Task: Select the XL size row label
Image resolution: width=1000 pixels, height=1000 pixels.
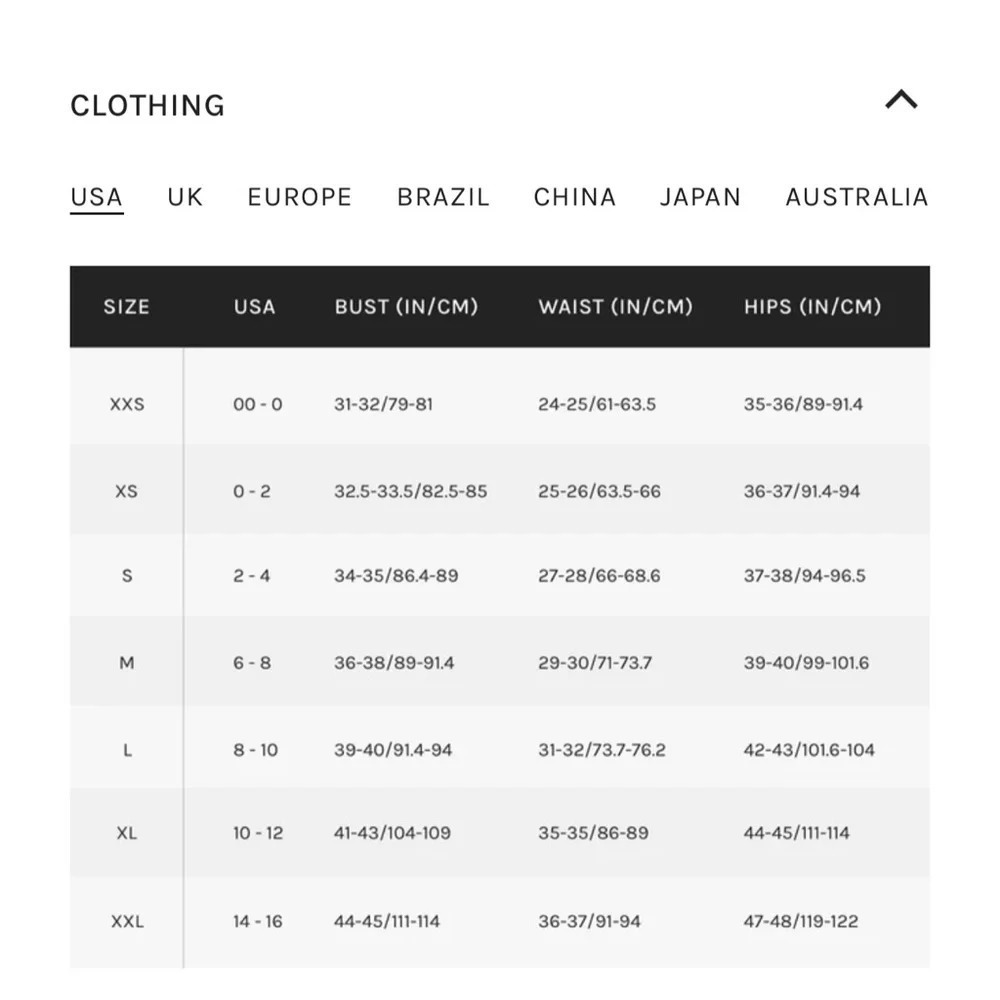Action: point(127,833)
